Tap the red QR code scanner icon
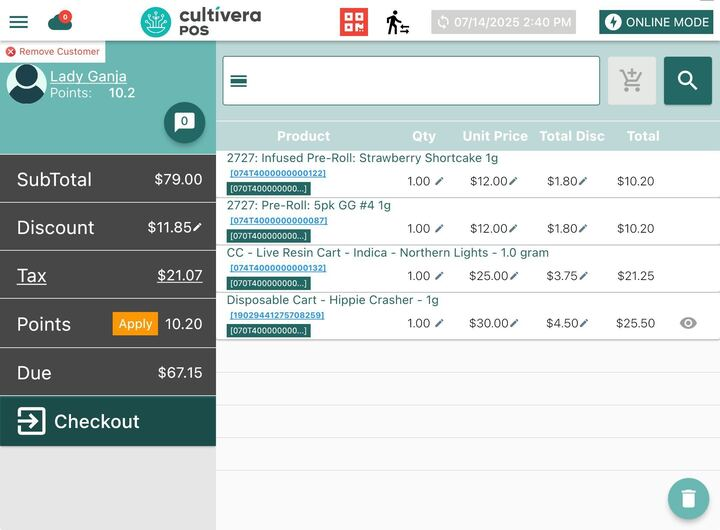This screenshot has height=530, width=720. [x=354, y=22]
